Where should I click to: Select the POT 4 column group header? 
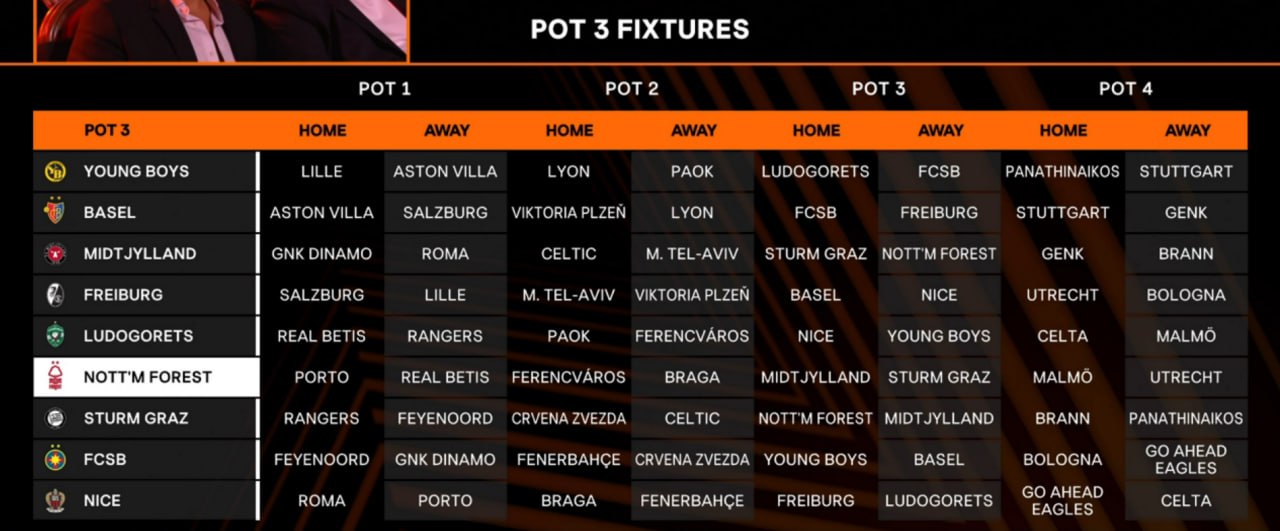[1125, 89]
